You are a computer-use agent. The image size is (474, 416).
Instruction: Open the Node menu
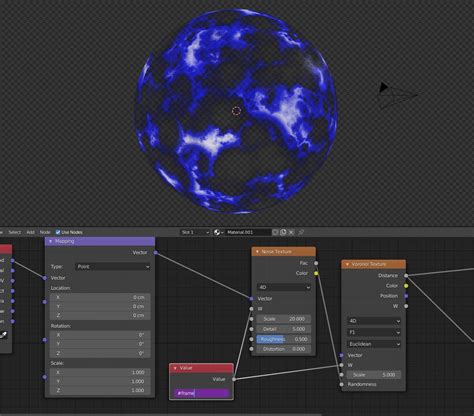45,232
